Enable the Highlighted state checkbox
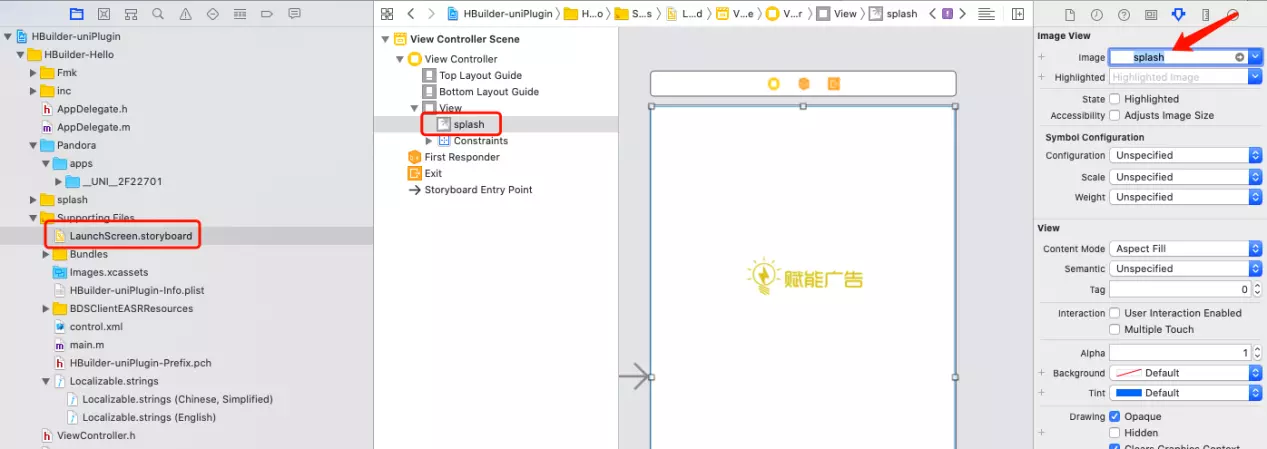Viewport: 1267px width, 449px height. click(1115, 99)
